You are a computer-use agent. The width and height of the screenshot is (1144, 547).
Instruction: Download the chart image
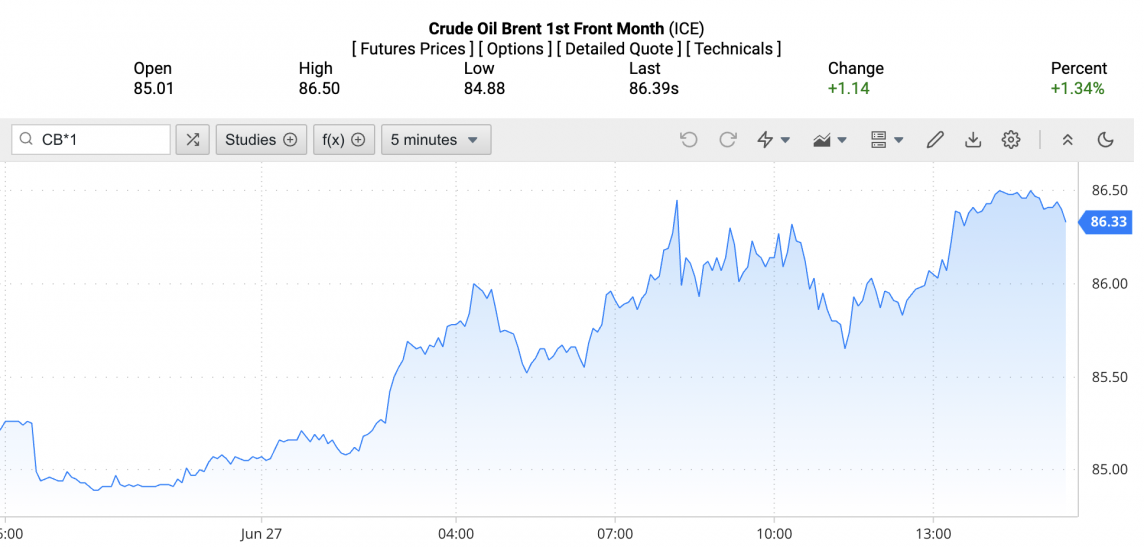click(x=973, y=140)
